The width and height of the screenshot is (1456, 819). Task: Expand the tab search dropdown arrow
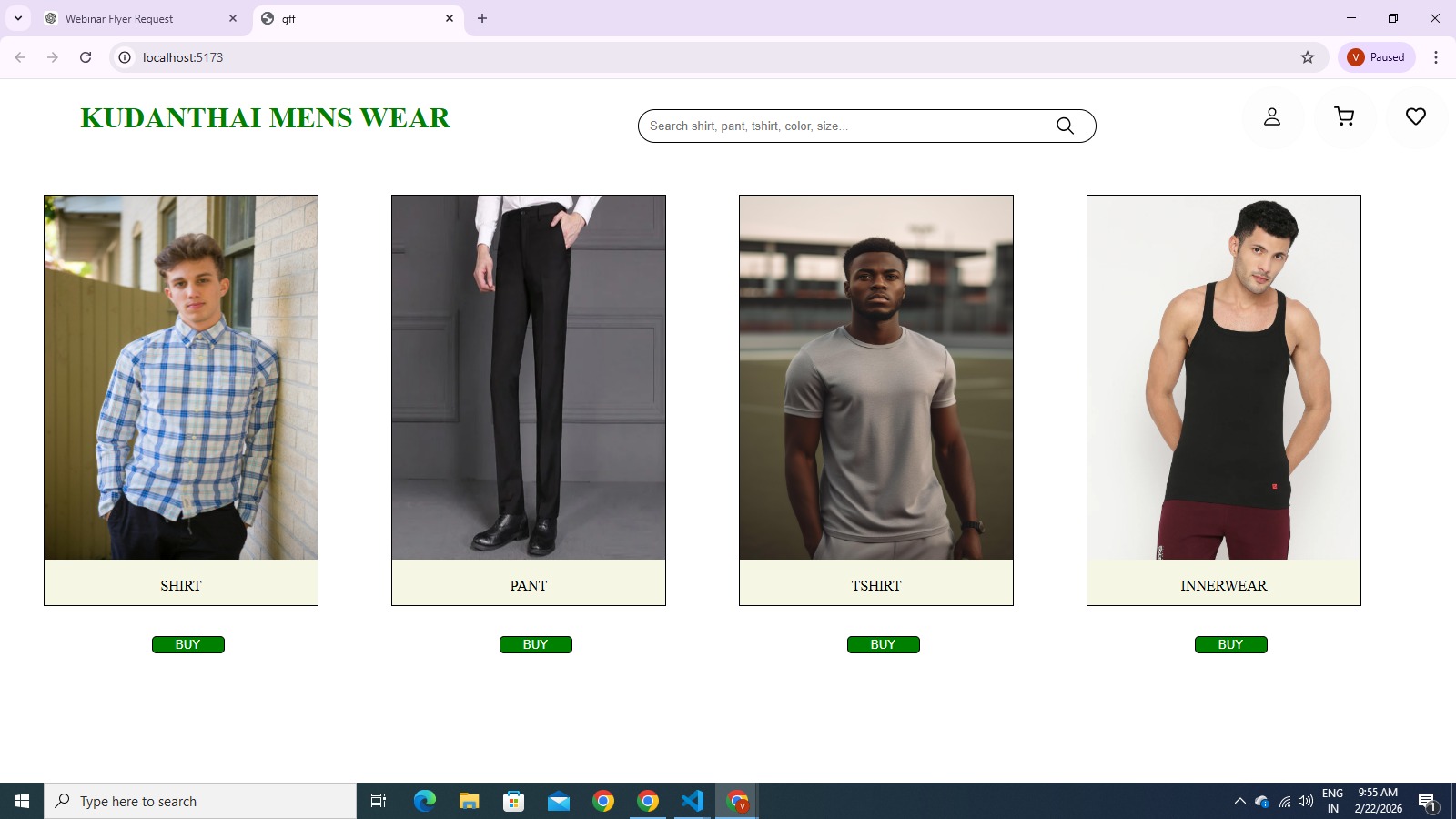click(18, 18)
